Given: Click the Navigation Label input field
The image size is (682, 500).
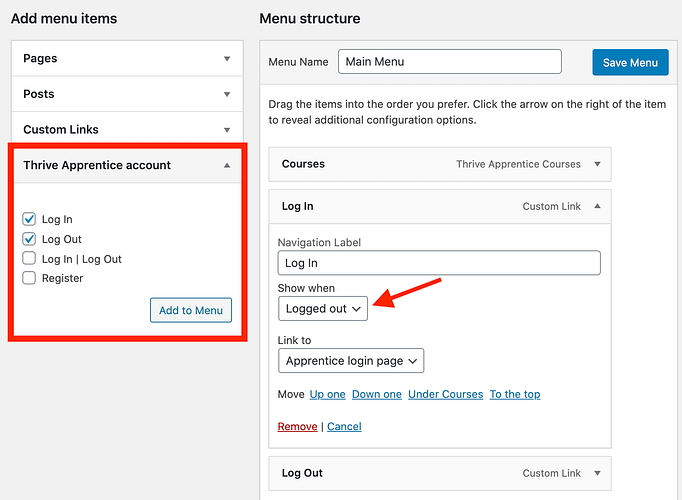Looking at the screenshot, I should (x=439, y=263).
